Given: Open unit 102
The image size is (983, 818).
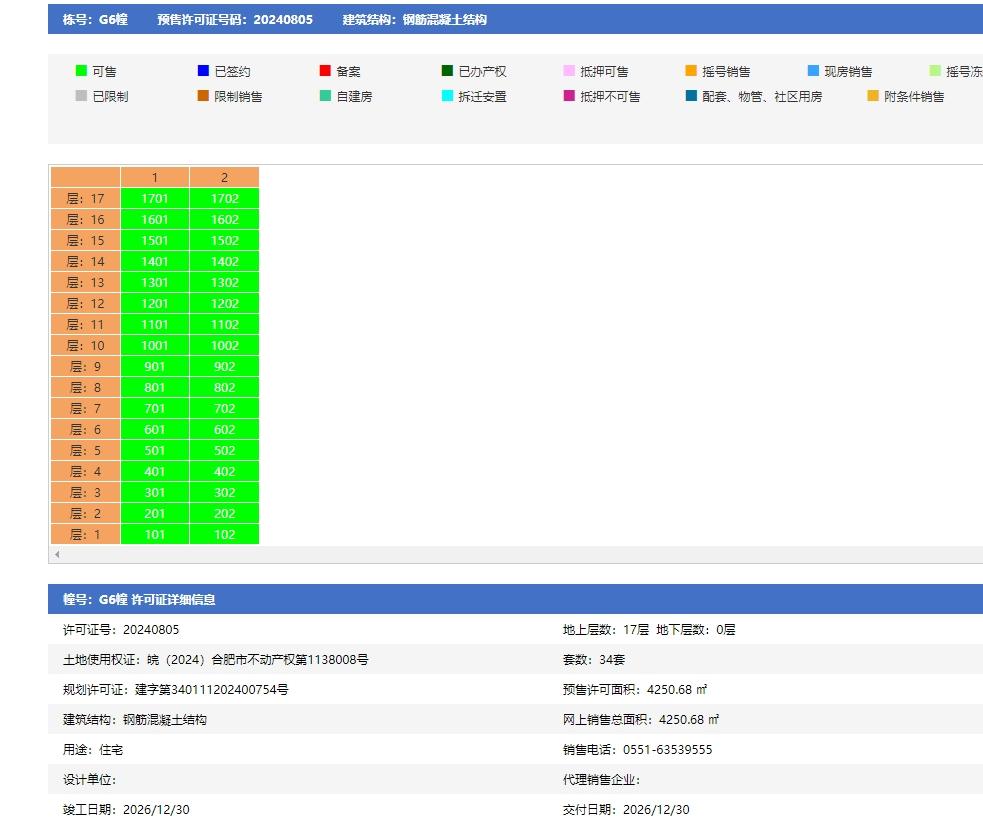Looking at the screenshot, I should tap(224, 535).
